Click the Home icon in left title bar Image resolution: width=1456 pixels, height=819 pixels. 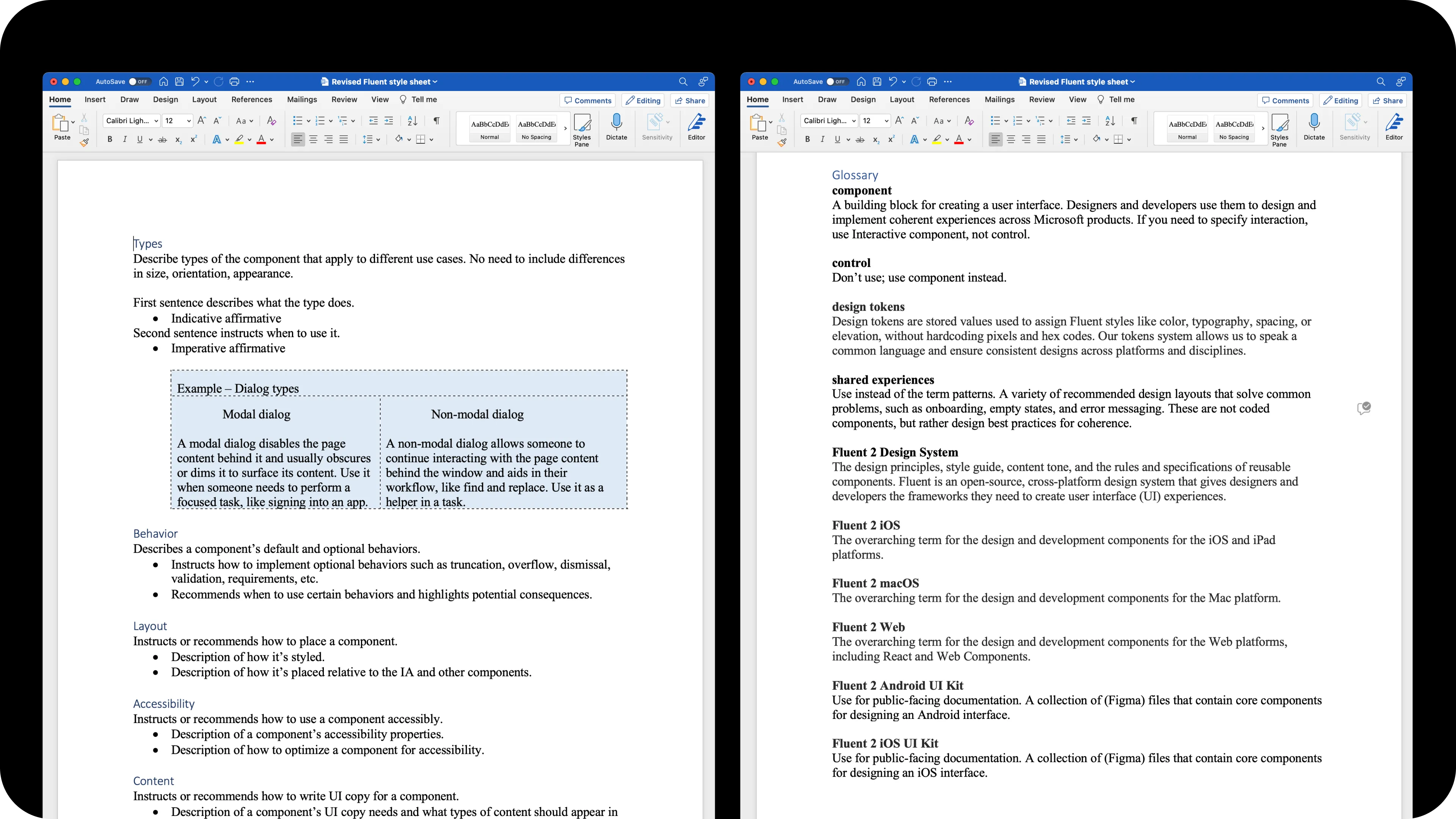pyautogui.click(x=163, y=82)
